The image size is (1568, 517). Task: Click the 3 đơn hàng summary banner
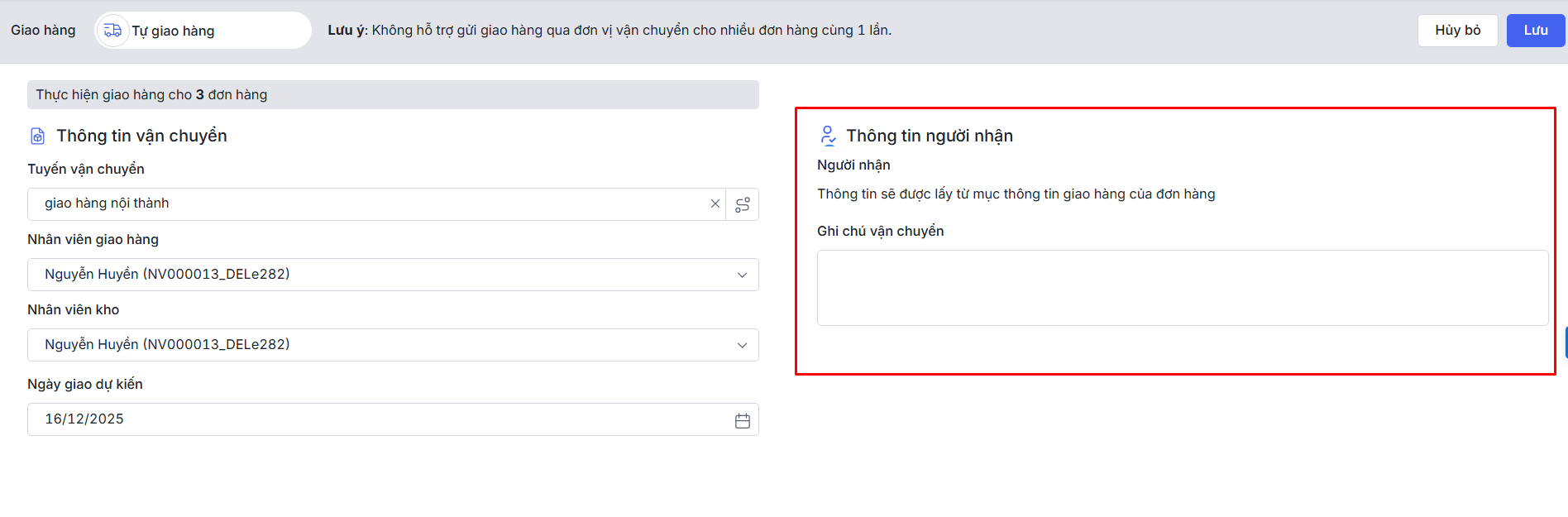pos(393,95)
